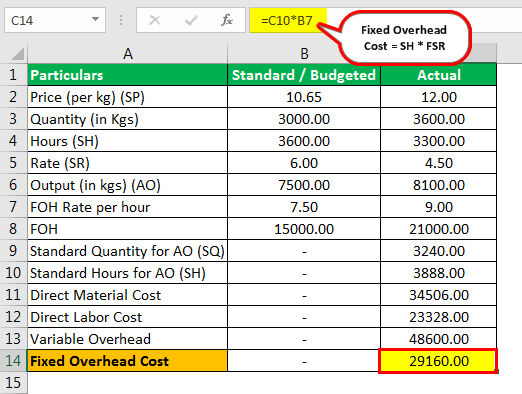The width and height of the screenshot is (522, 394).
Task: Select the value cell 23328.00
Action: coord(439,317)
